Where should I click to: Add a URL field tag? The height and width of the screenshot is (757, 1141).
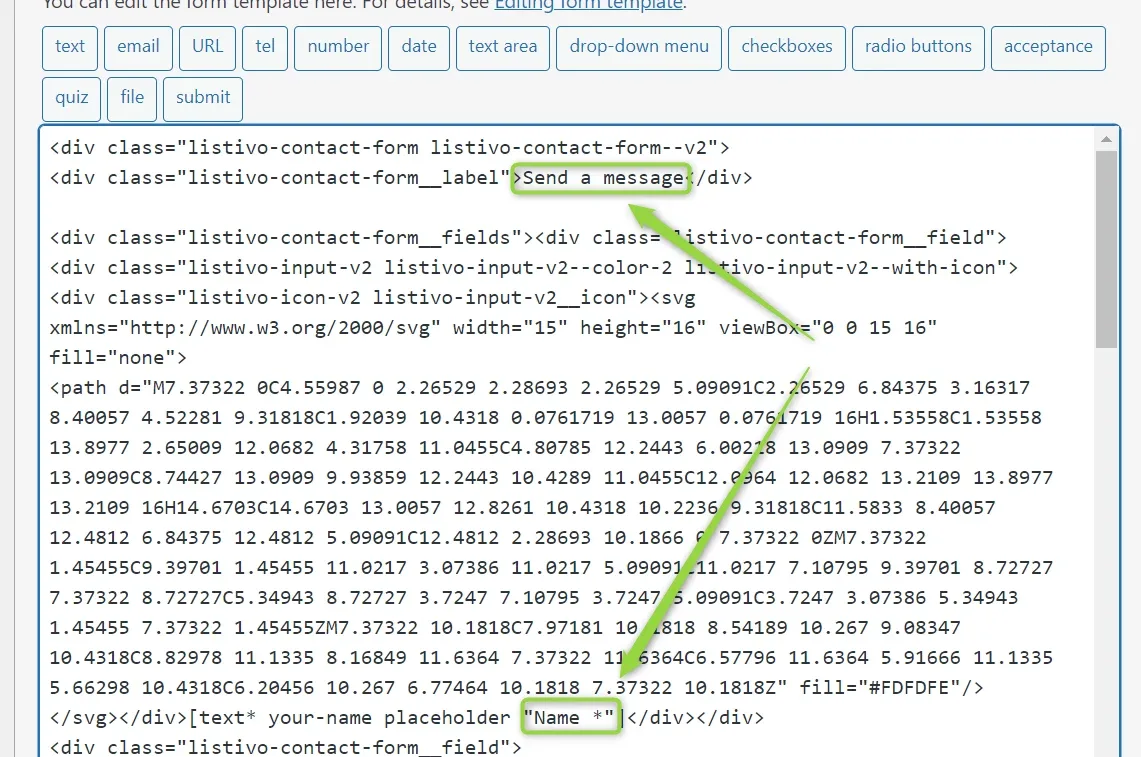point(207,48)
